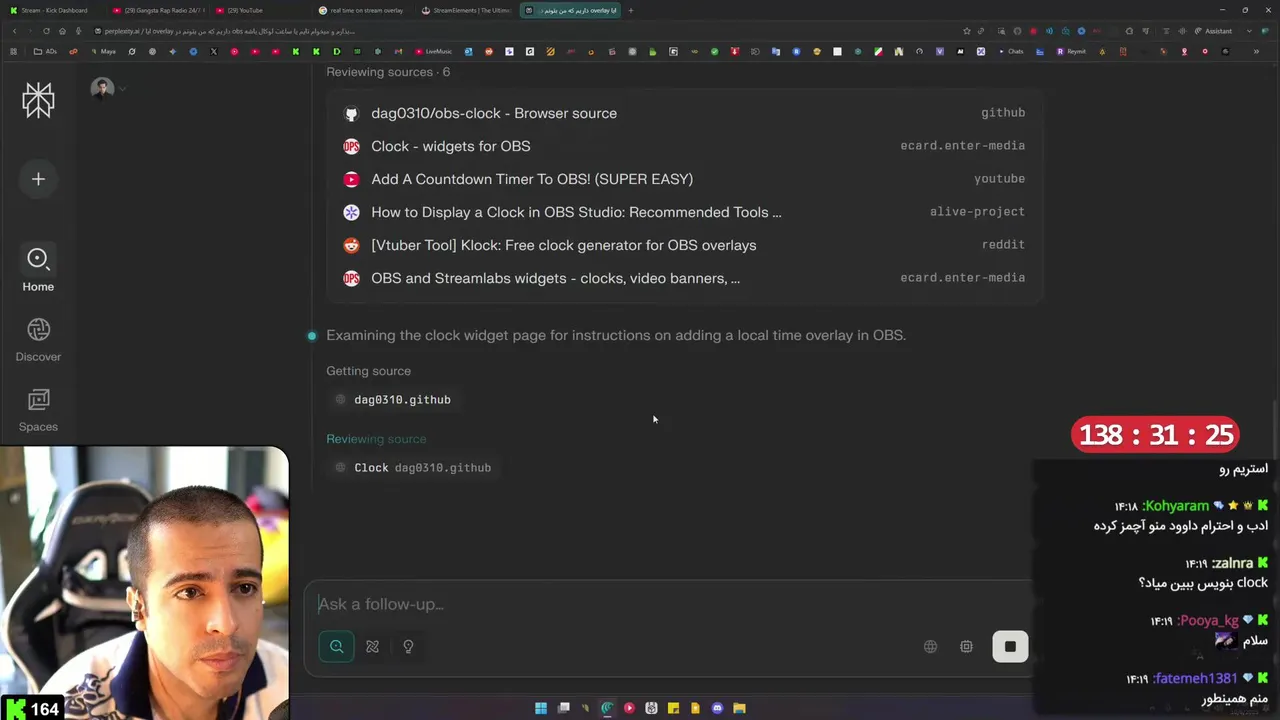Open File Explorer from the taskbar
The width and height of the screenshot is (1280, 720).
pos(739,708)
